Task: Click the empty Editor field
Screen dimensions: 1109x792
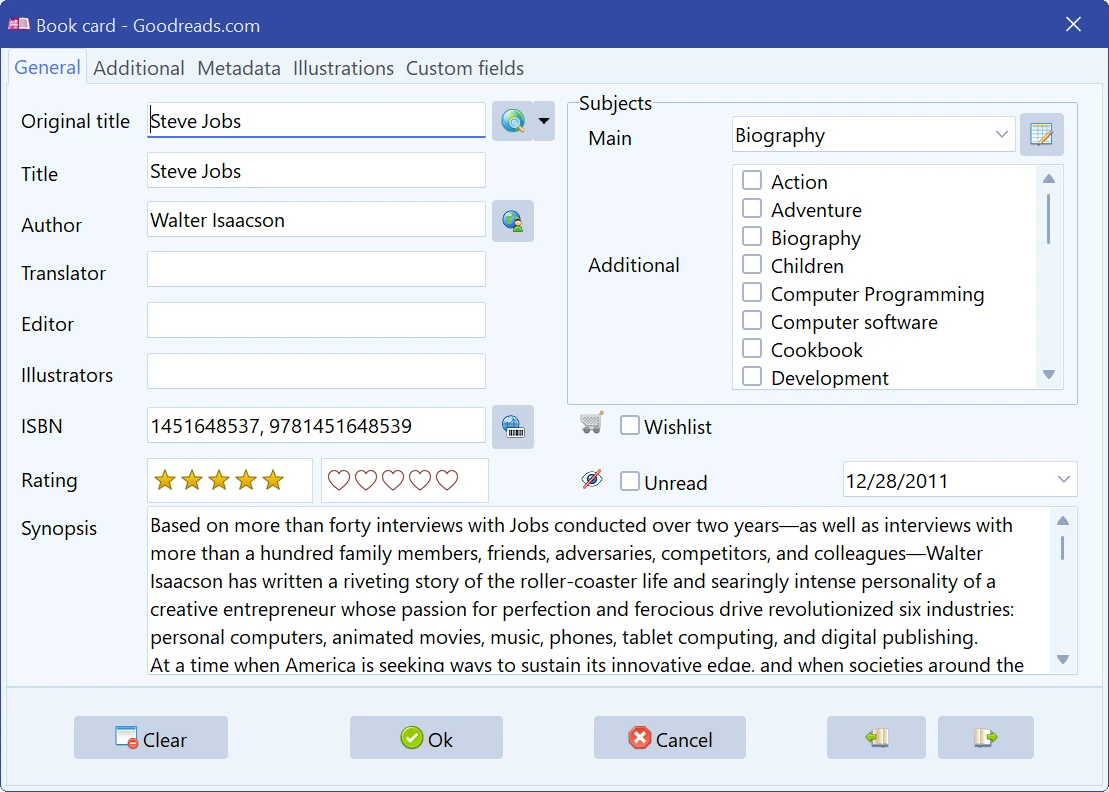Action: pyautogui.click(x=316, y=320)
